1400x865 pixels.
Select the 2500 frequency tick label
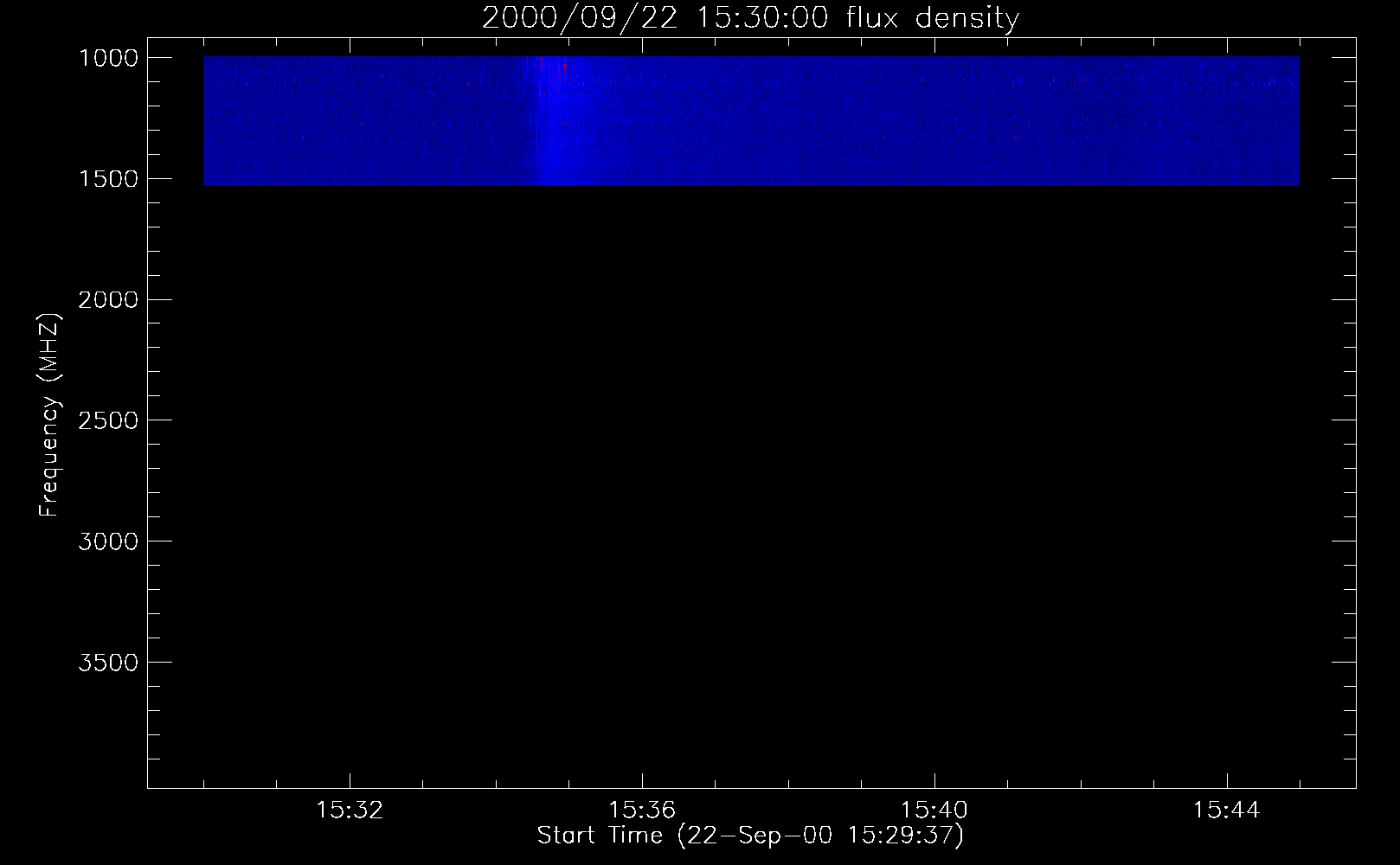pos(108,421)
